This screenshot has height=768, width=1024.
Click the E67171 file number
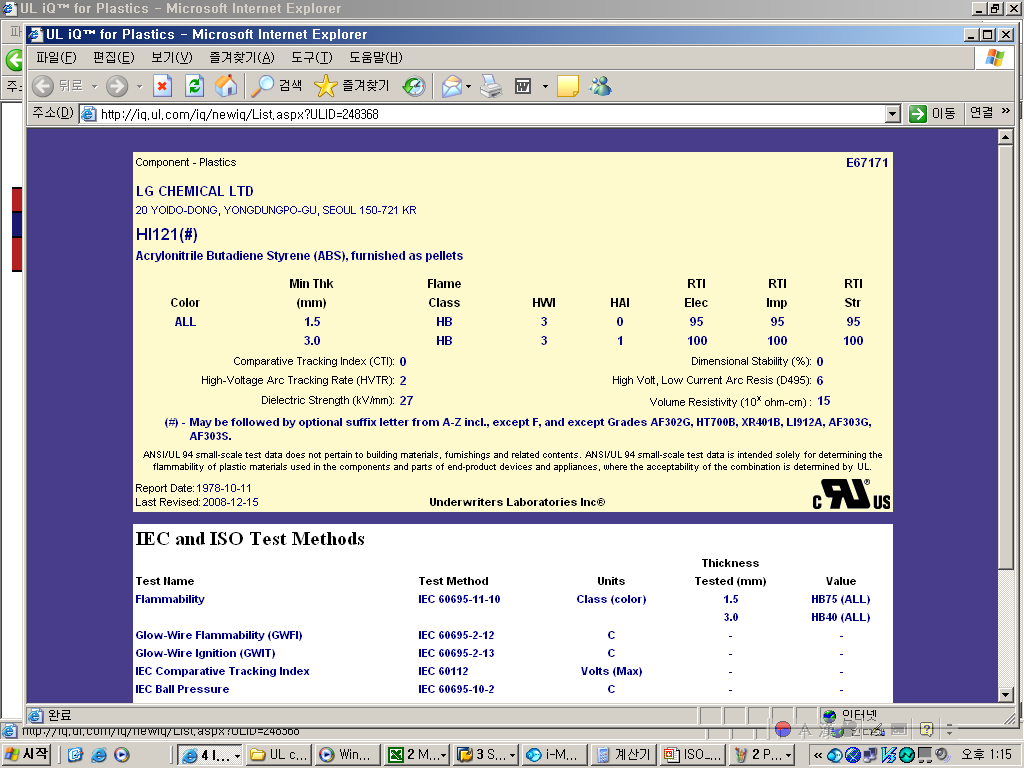coord(867,163)
